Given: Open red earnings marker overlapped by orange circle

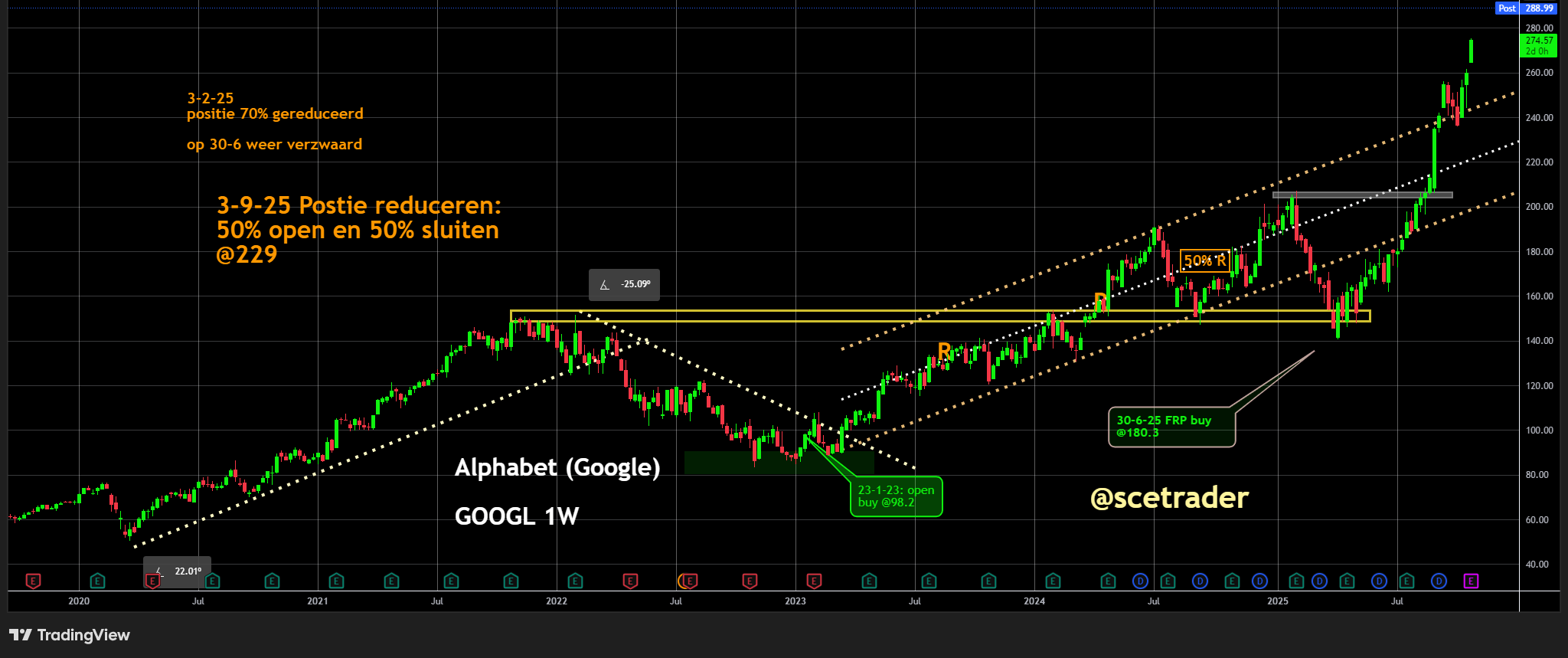Looking at the screenshot, I should point(690,581).
